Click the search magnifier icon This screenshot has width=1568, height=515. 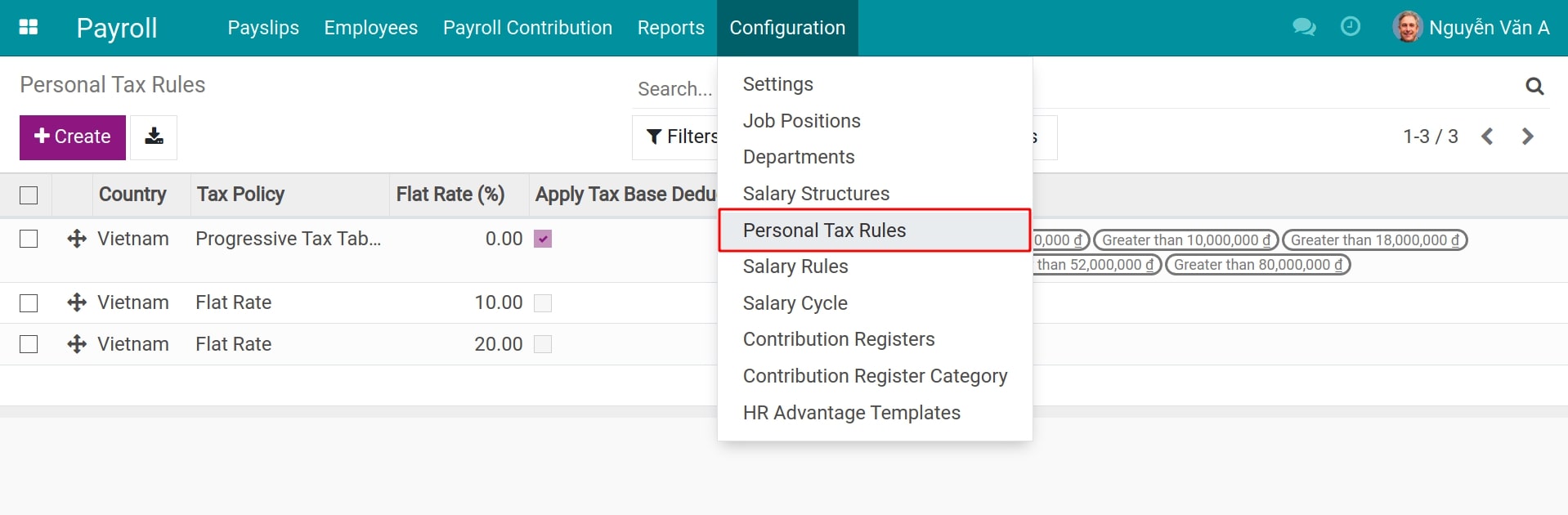pos(1535,86)
